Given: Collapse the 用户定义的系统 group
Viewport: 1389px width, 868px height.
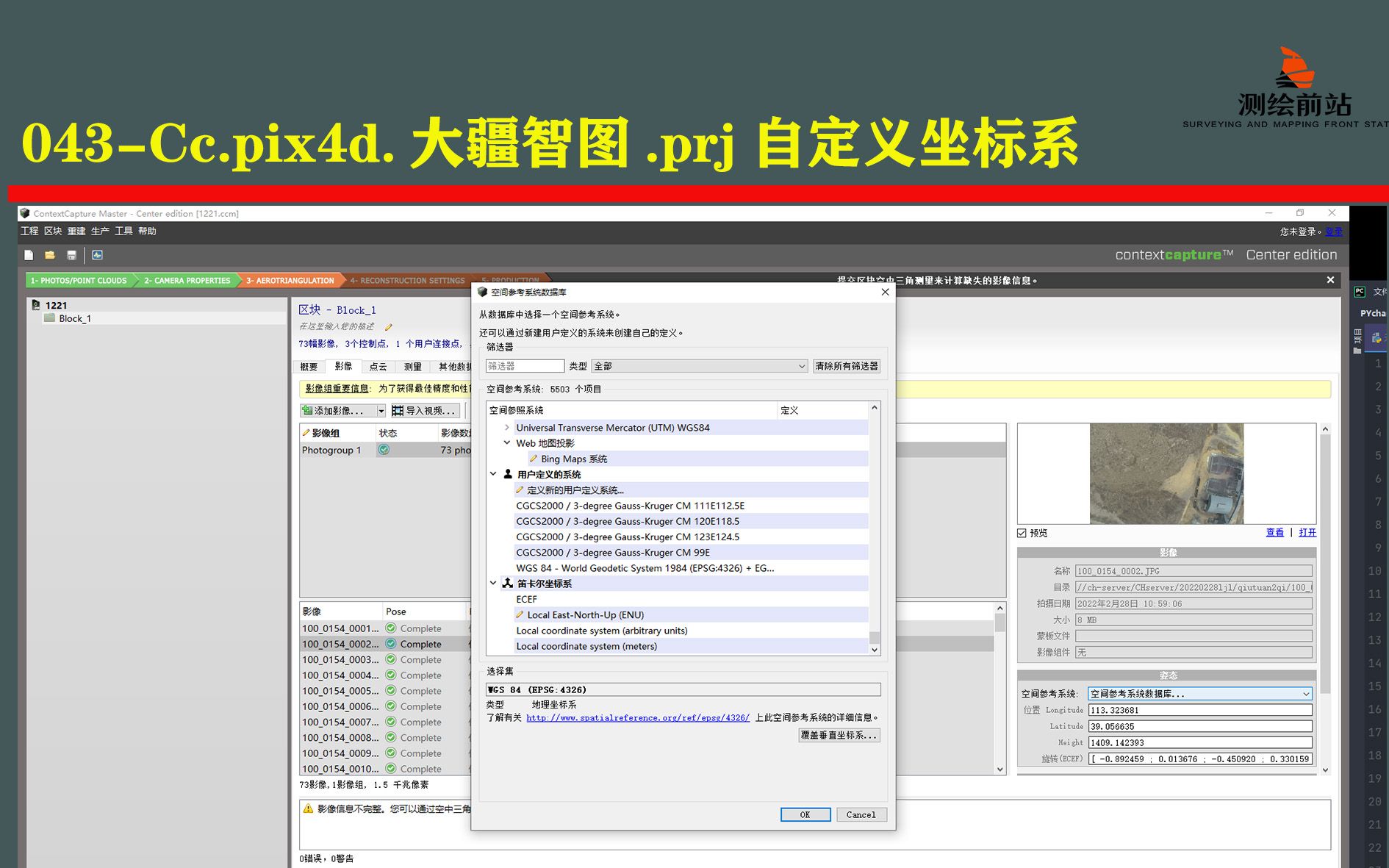Looking at the screenshot, I should [x=493, y=474].
